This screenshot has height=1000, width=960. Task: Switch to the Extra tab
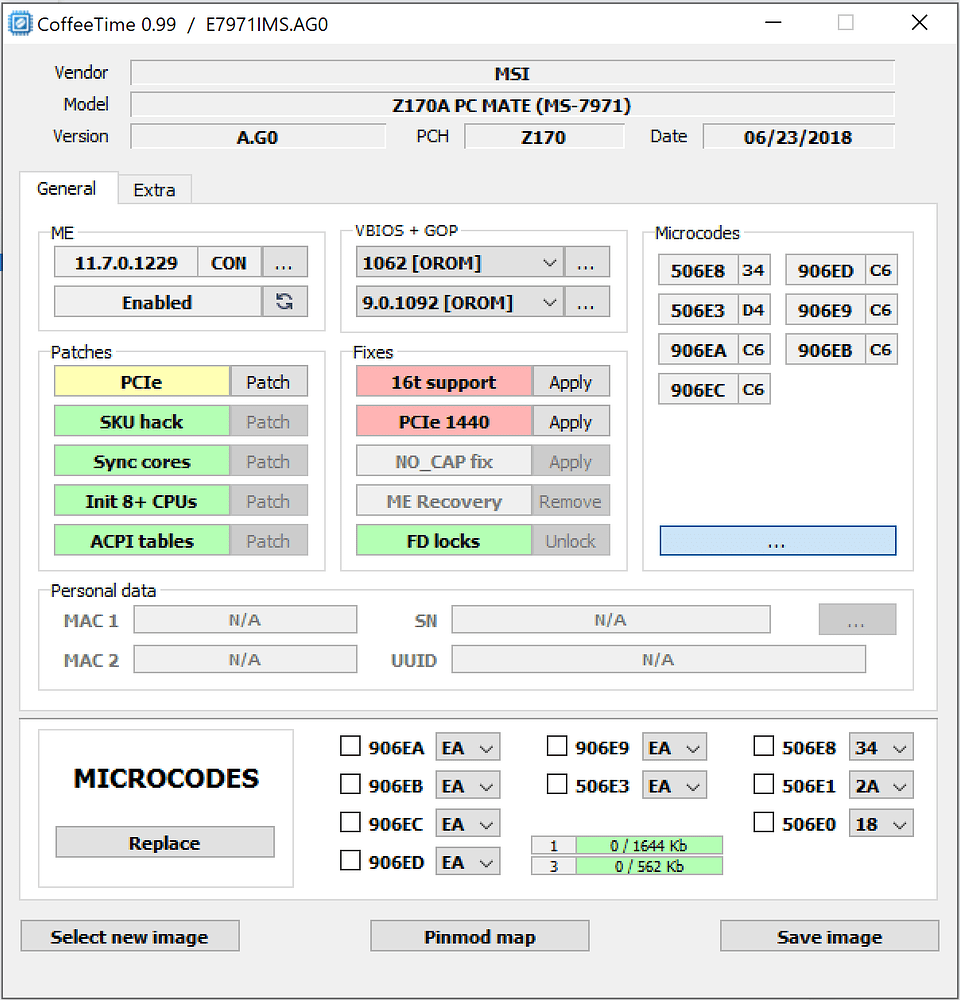pyautogui.click(x=154, y=189)
